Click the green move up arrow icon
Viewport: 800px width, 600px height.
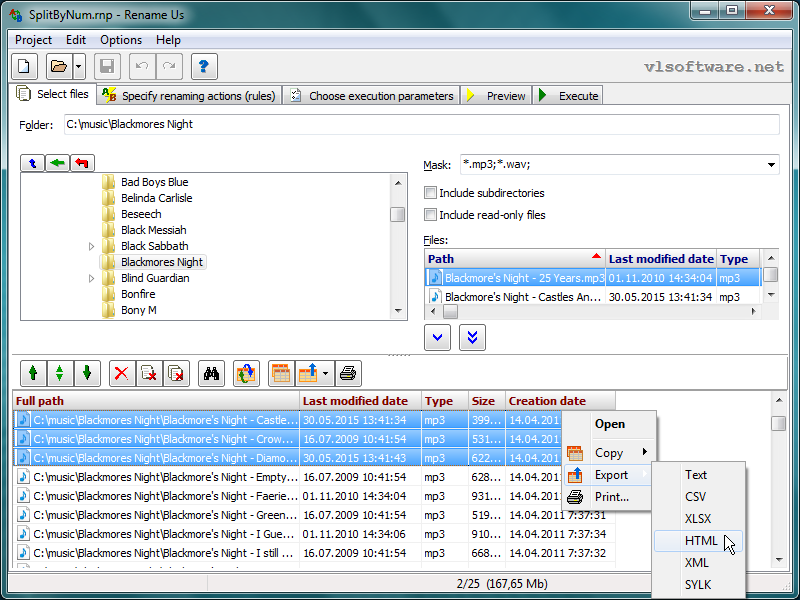pos(33,374)
